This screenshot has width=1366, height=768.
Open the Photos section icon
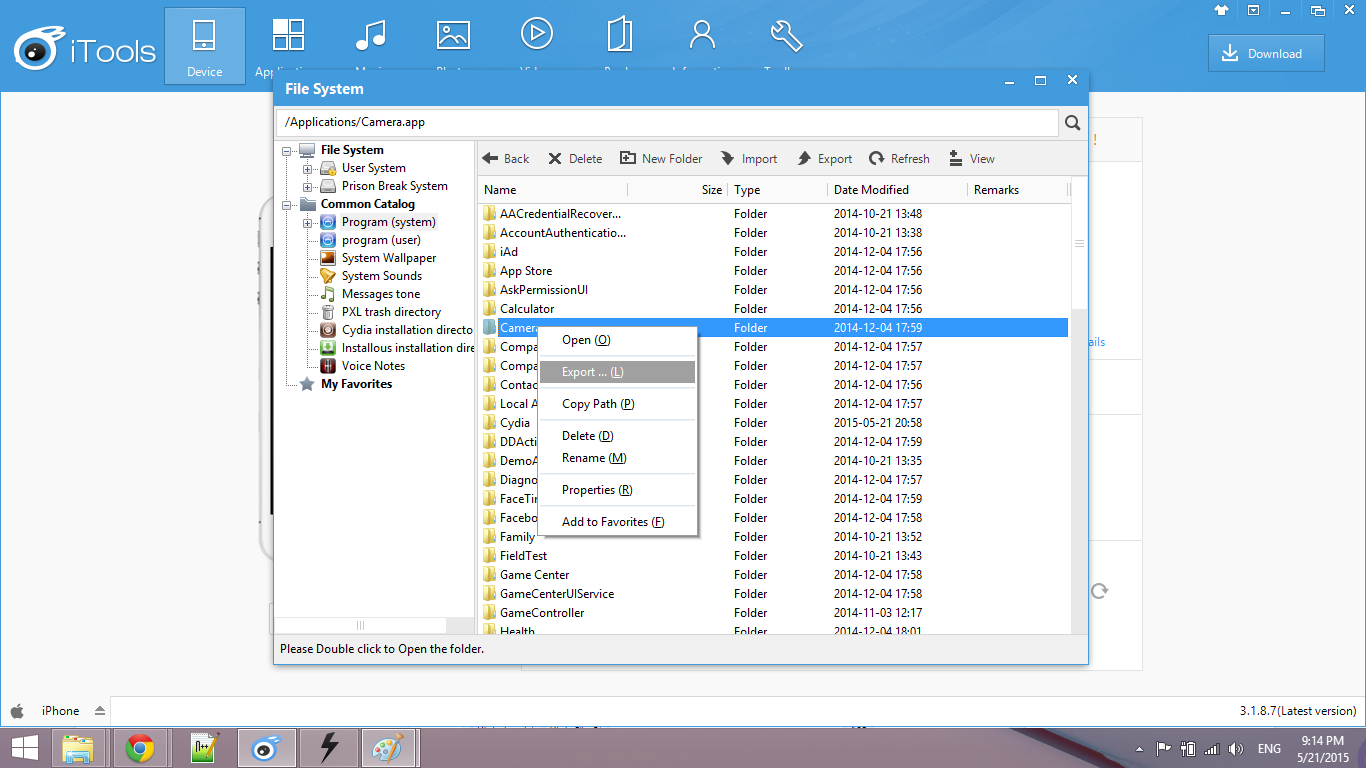pos(453,35)
